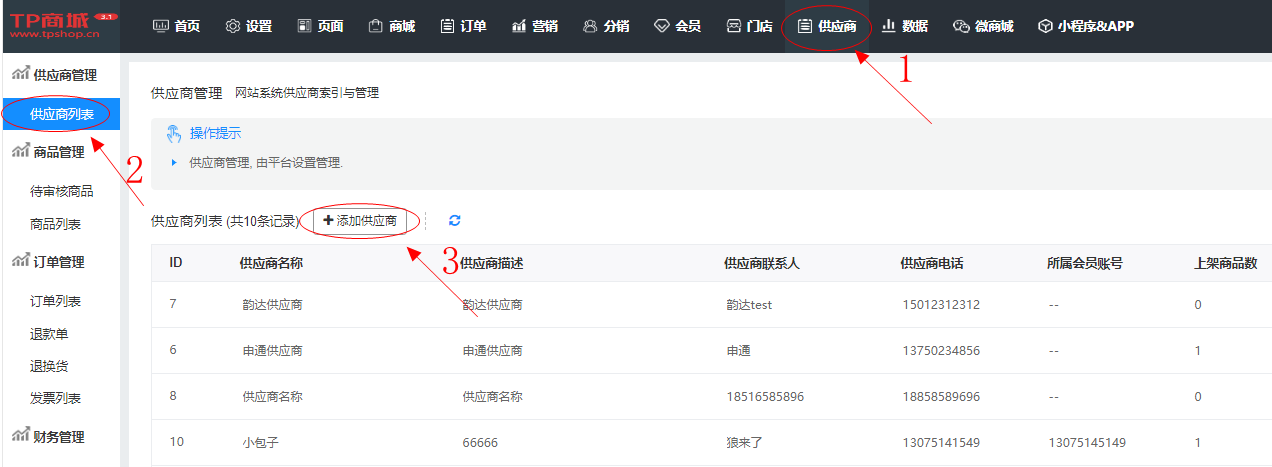This screenshot has width=1272, height=467.
Task: Click the hand icon next to 操作提示
Action: click(x=174, y=133)
